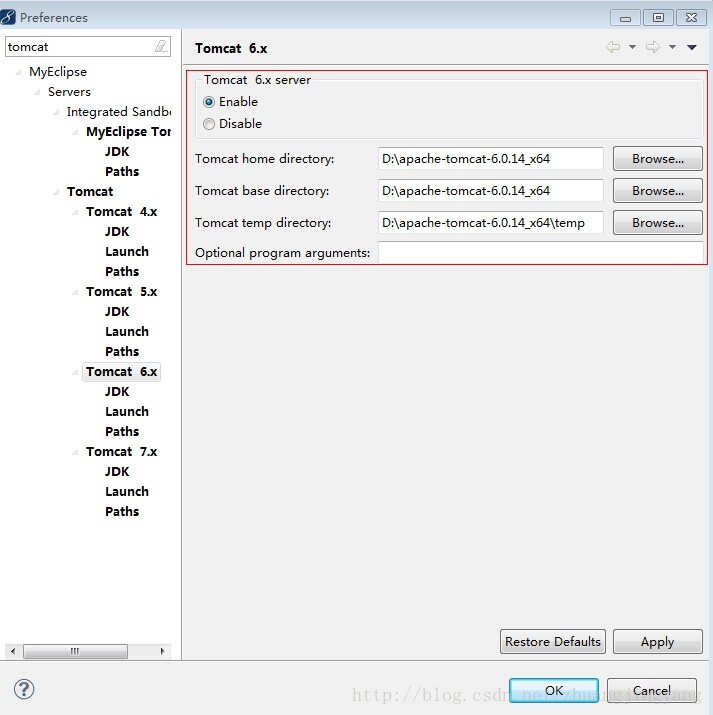Open Launch under Tomcat 5.x
The image size is (713, 715).
point(127,332)
